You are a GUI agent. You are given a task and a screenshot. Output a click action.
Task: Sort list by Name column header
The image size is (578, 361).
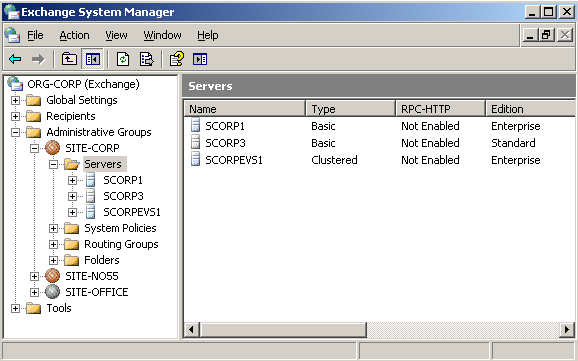(x=245, y=109)
